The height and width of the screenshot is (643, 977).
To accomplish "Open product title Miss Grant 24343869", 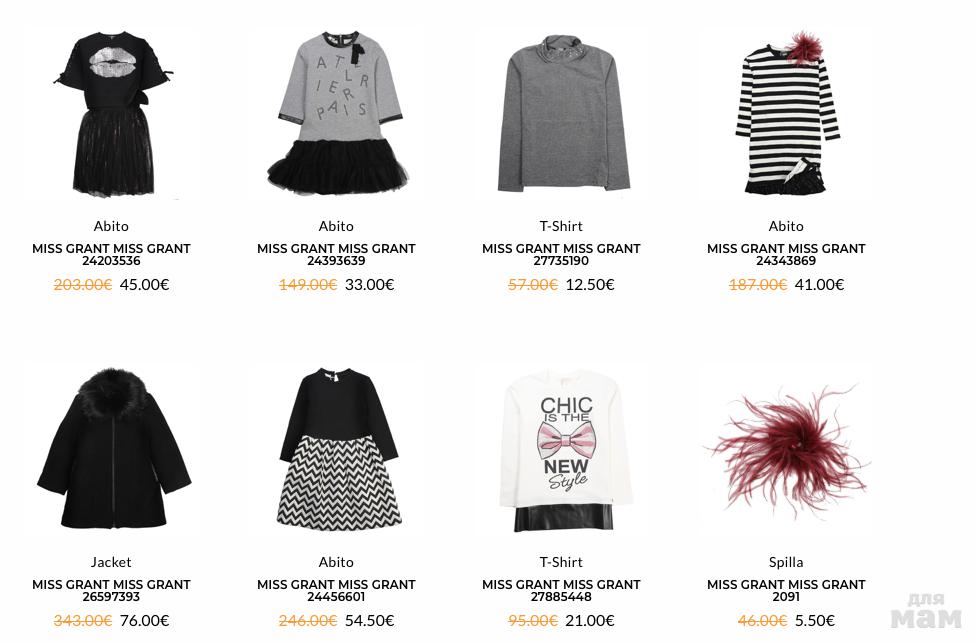I will pyautogui.click(x=786, y=254).
